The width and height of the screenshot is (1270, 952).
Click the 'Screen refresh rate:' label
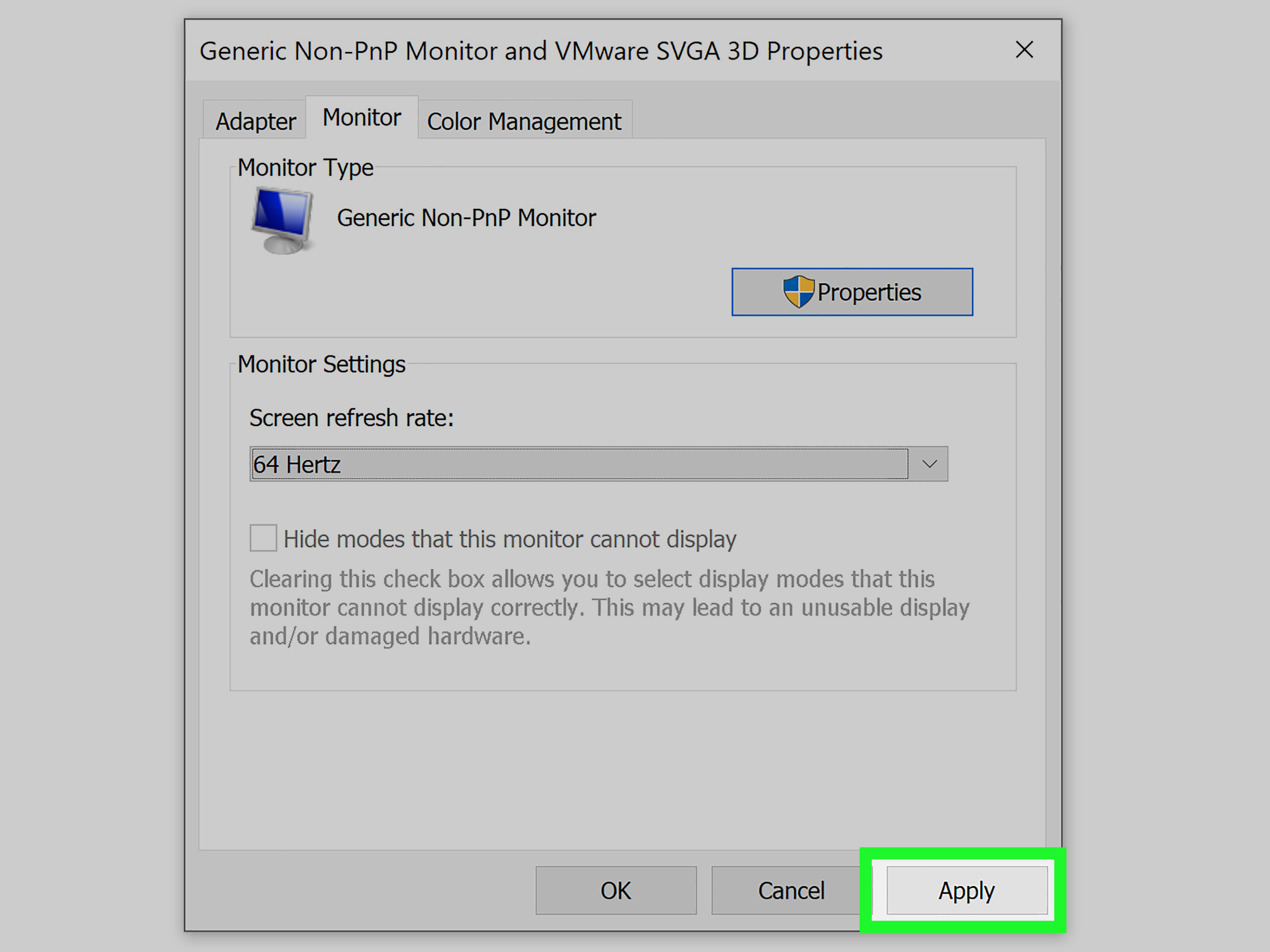click(x=351, y=418)
